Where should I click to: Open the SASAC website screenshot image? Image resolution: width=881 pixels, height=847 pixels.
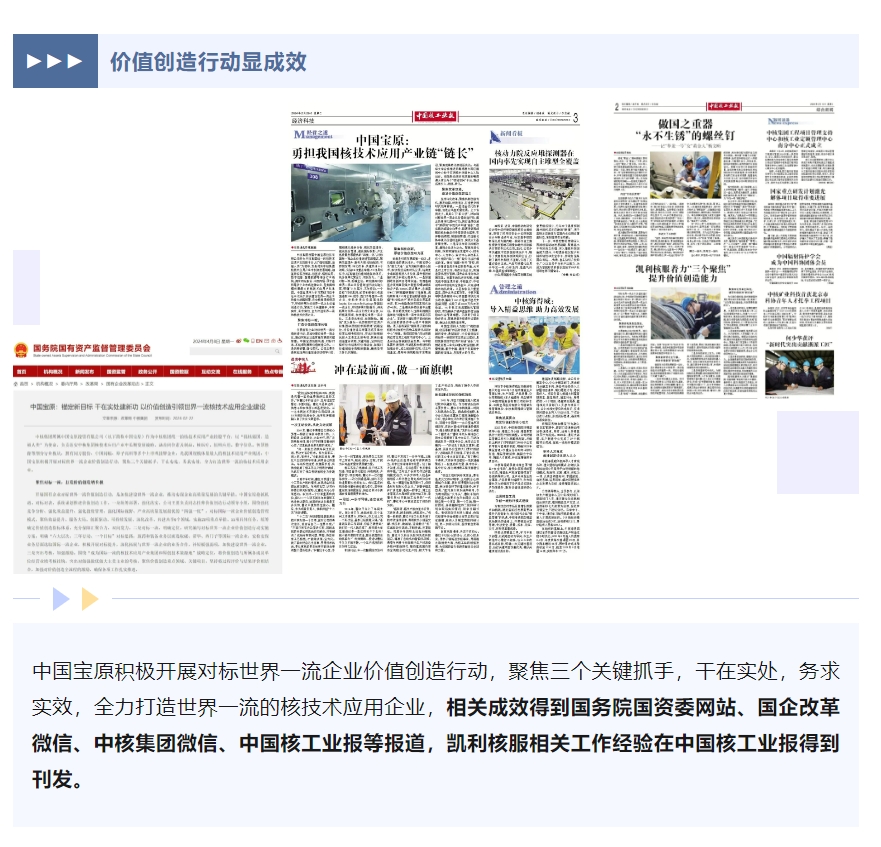pos(148,455)
